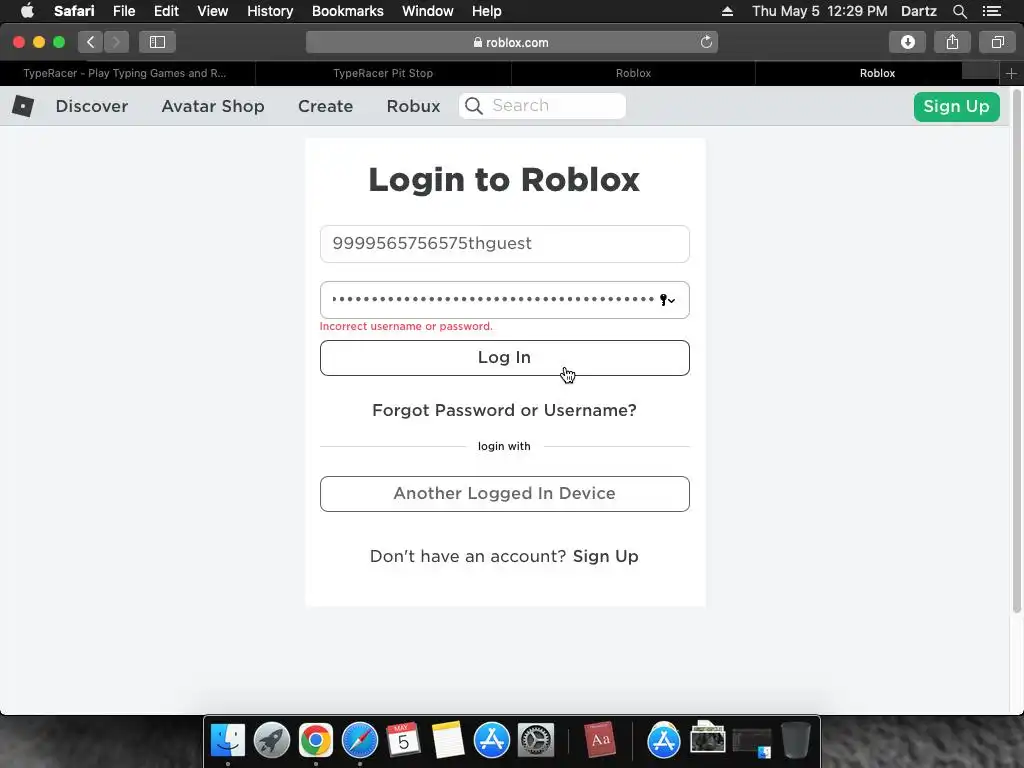This screenshot has width=1024, height=768.
Task: Open App Store icon left of System Preferences
Action: [x=491, y=740]
